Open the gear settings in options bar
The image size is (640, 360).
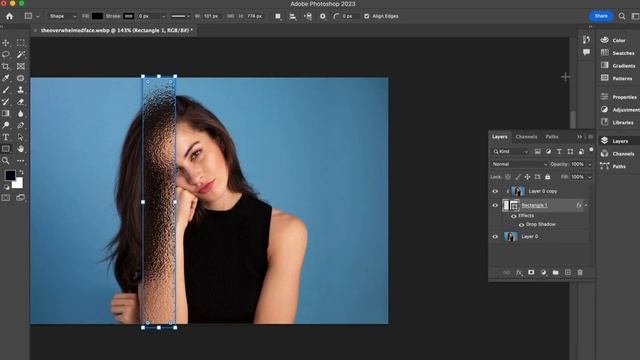323,16
